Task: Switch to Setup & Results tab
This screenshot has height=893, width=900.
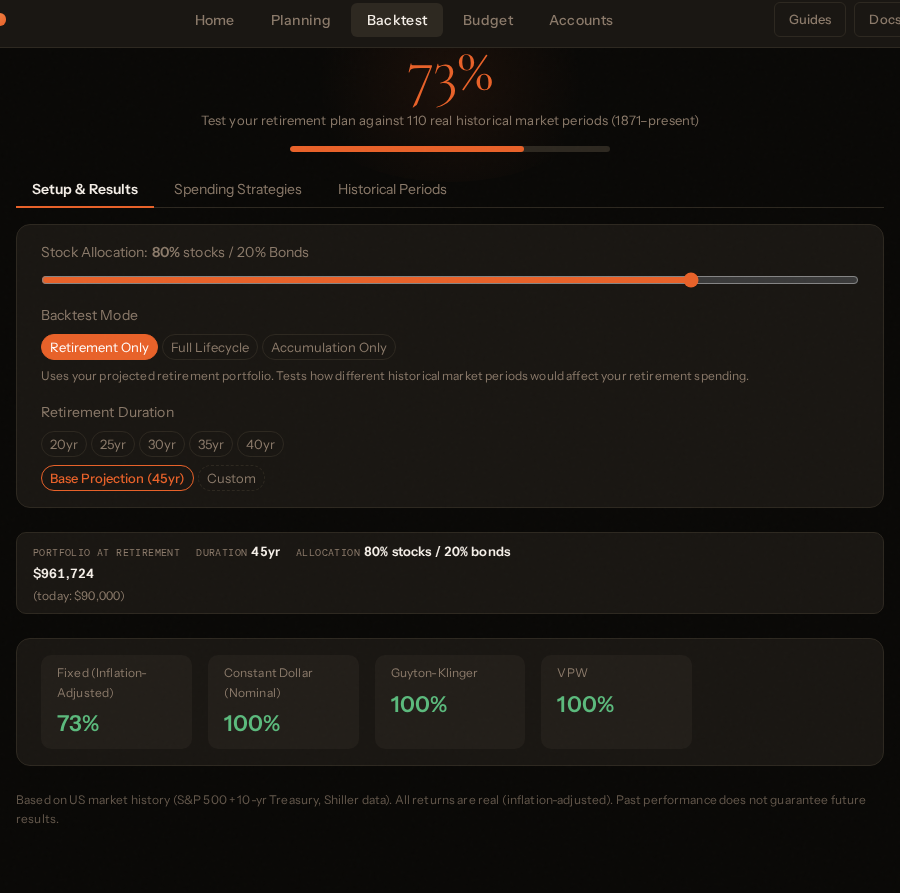Action: [85, 189]
